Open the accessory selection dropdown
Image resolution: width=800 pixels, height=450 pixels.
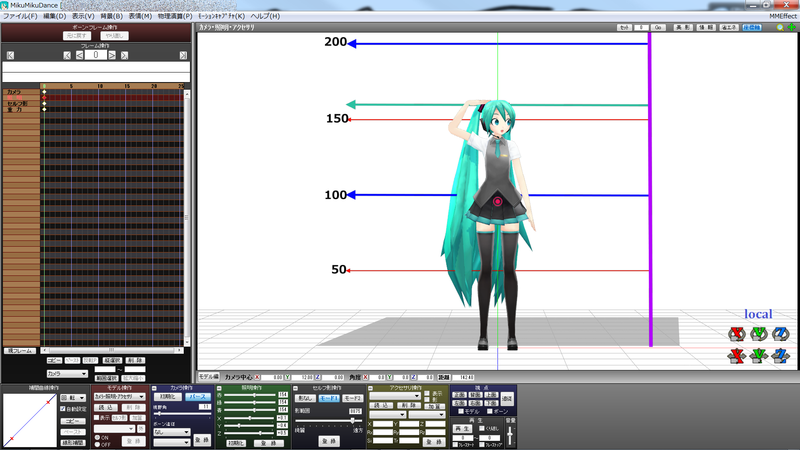coord(395,396)
